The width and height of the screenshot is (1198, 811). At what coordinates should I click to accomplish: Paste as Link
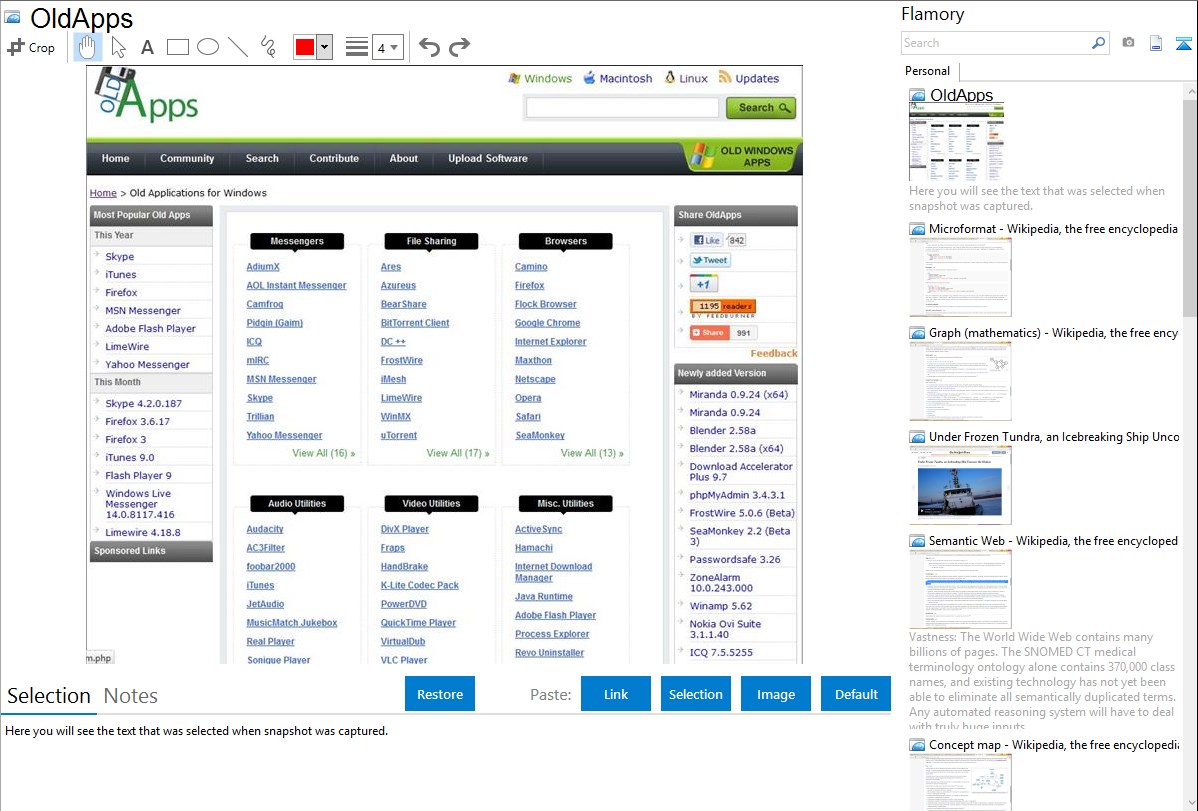click(x=616, y=694)
